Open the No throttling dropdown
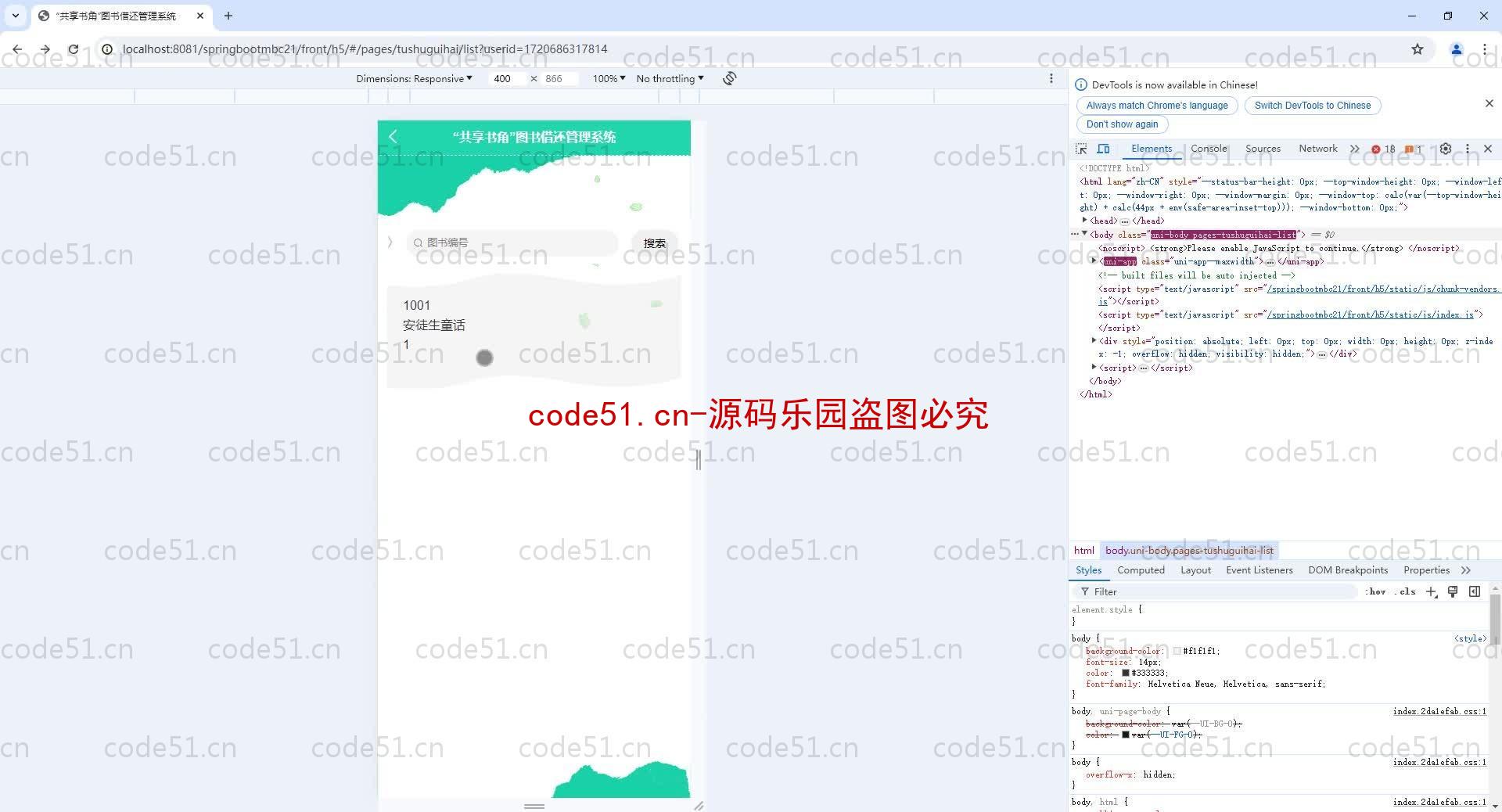Screen dimensions: 1502x812 point(670,78)
